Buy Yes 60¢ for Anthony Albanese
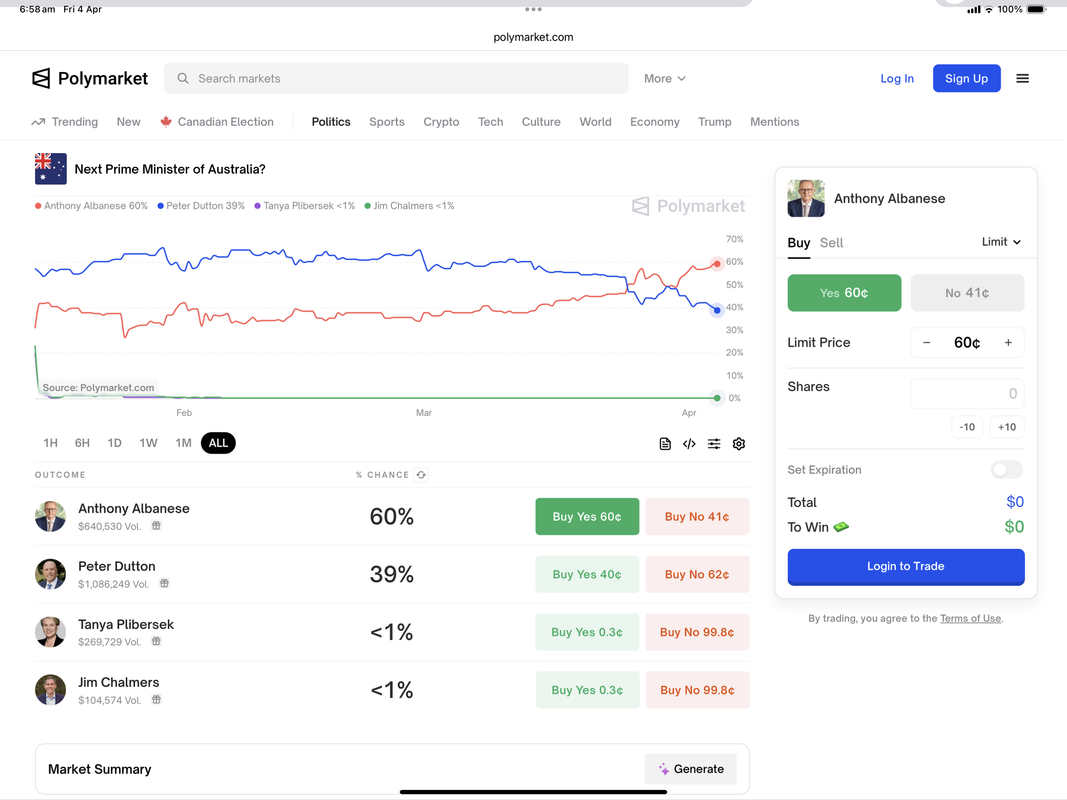The image size is (1067, 800). click(587, 516)
